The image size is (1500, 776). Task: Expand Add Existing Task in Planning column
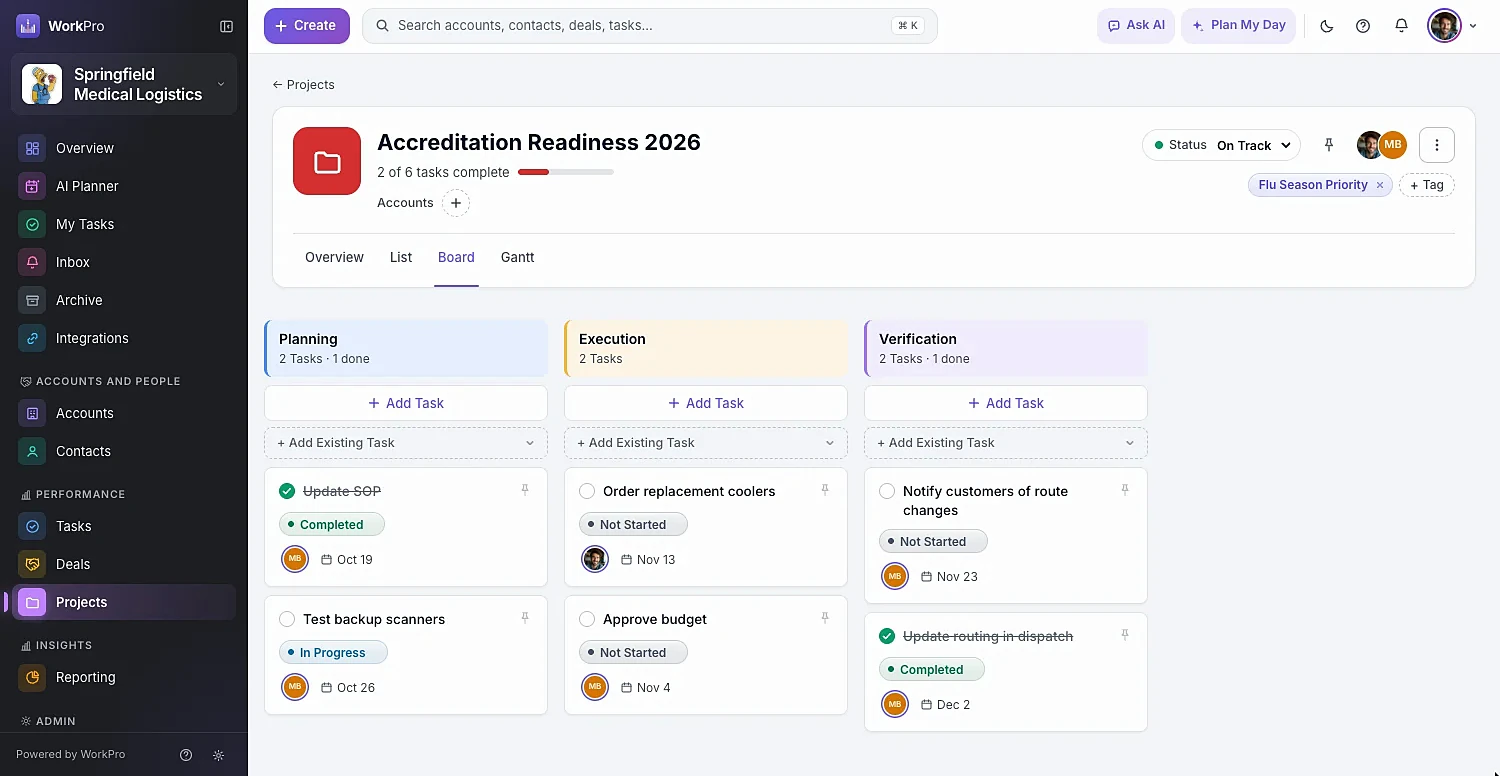(406, 443)
